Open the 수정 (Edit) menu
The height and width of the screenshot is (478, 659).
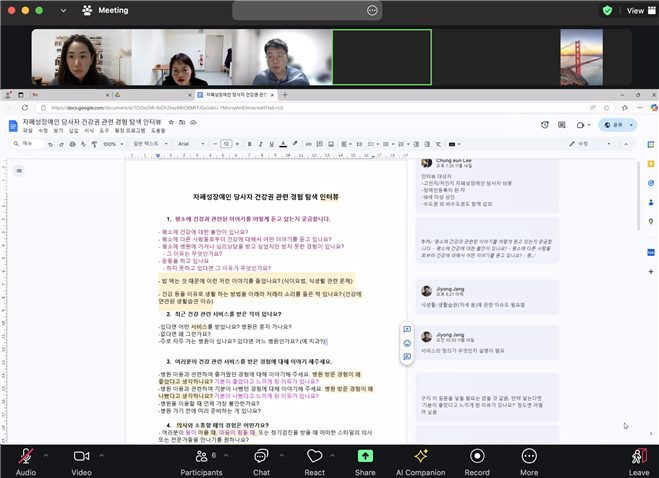click(x=43, y=131)
